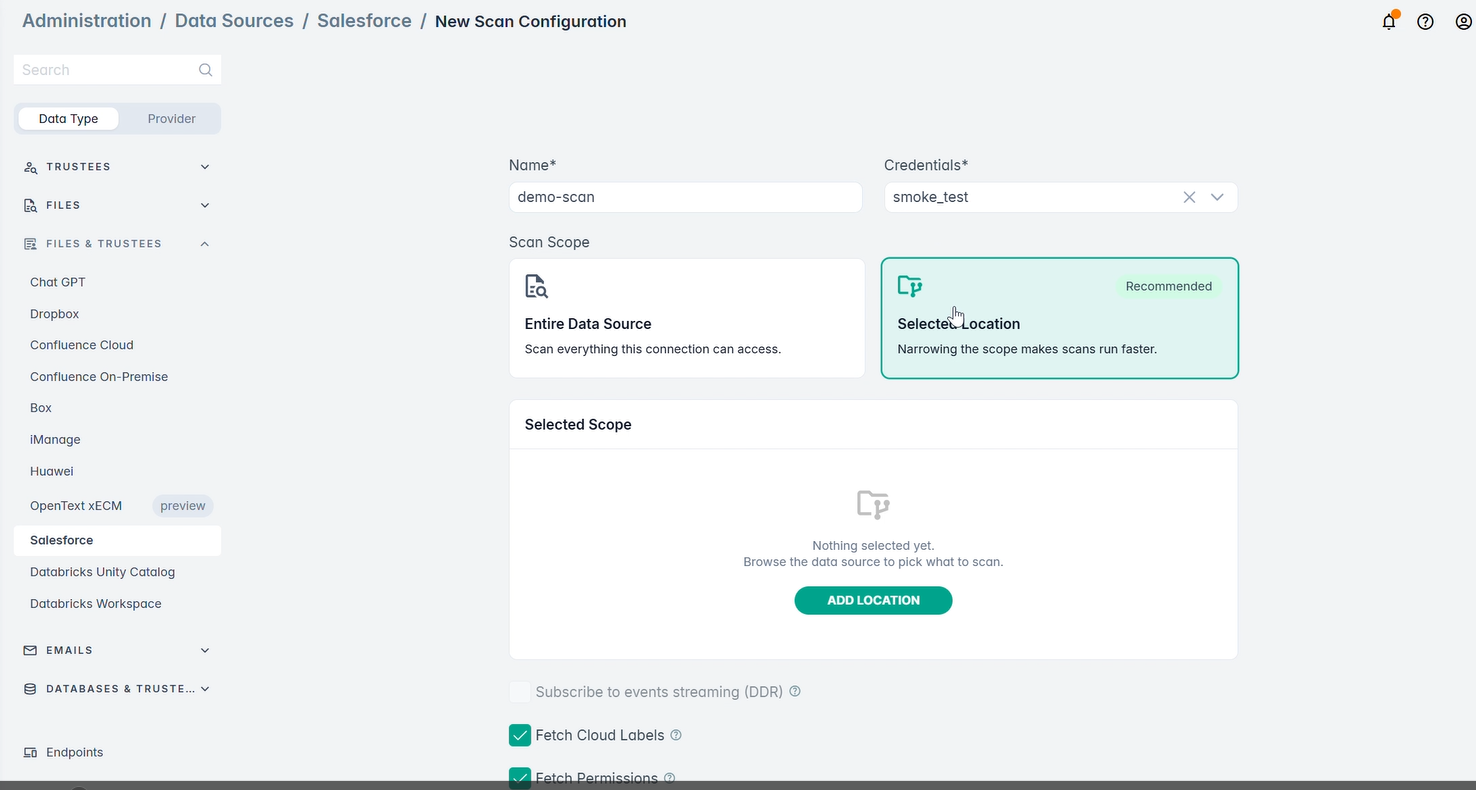Click the Emails envelope icon
This screenshot has width=1476, height=790.
(30, 650)
